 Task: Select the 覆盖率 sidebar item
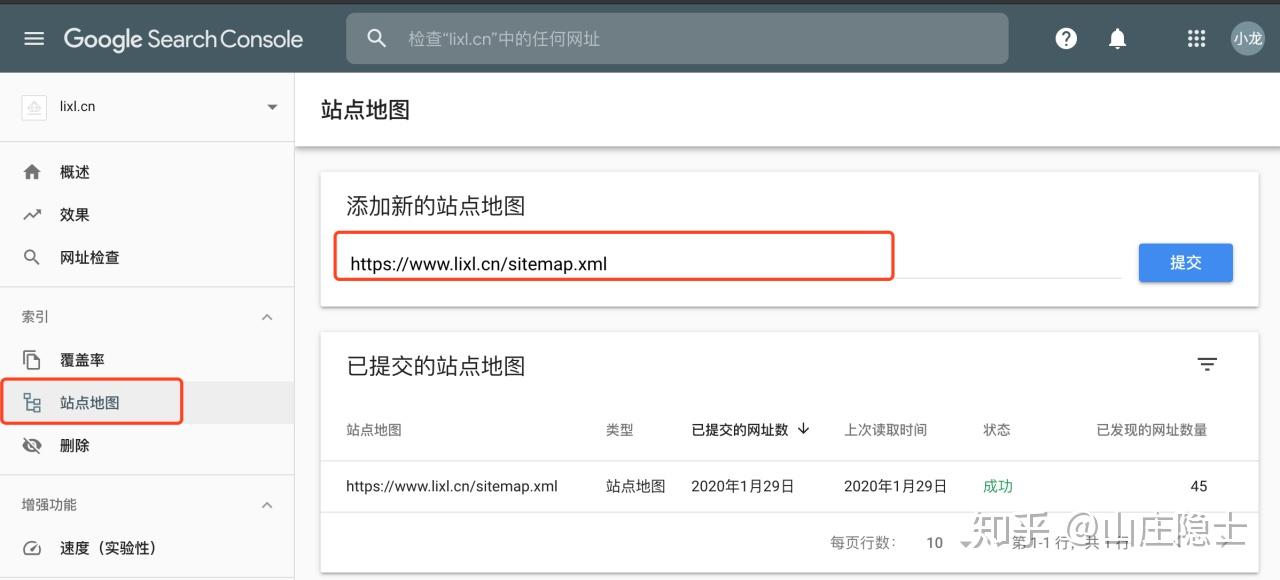point(82,359)
